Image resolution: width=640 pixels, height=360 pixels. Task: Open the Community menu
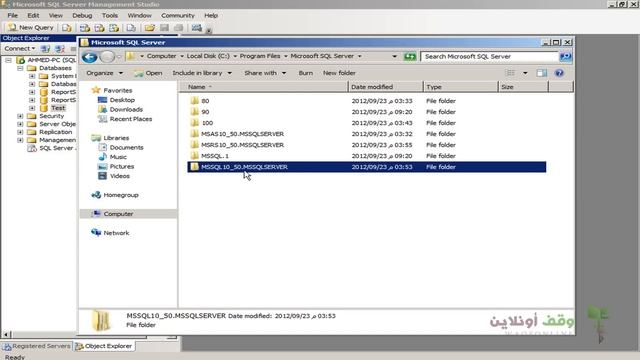pos(178,16)
